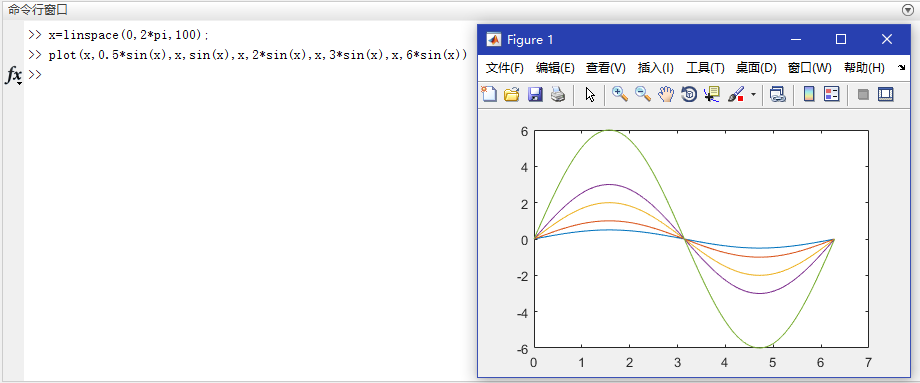The width and height of the screenshot is (920, 383).
Task: Activate the Data Cursor tool
Action: point(712,94)
